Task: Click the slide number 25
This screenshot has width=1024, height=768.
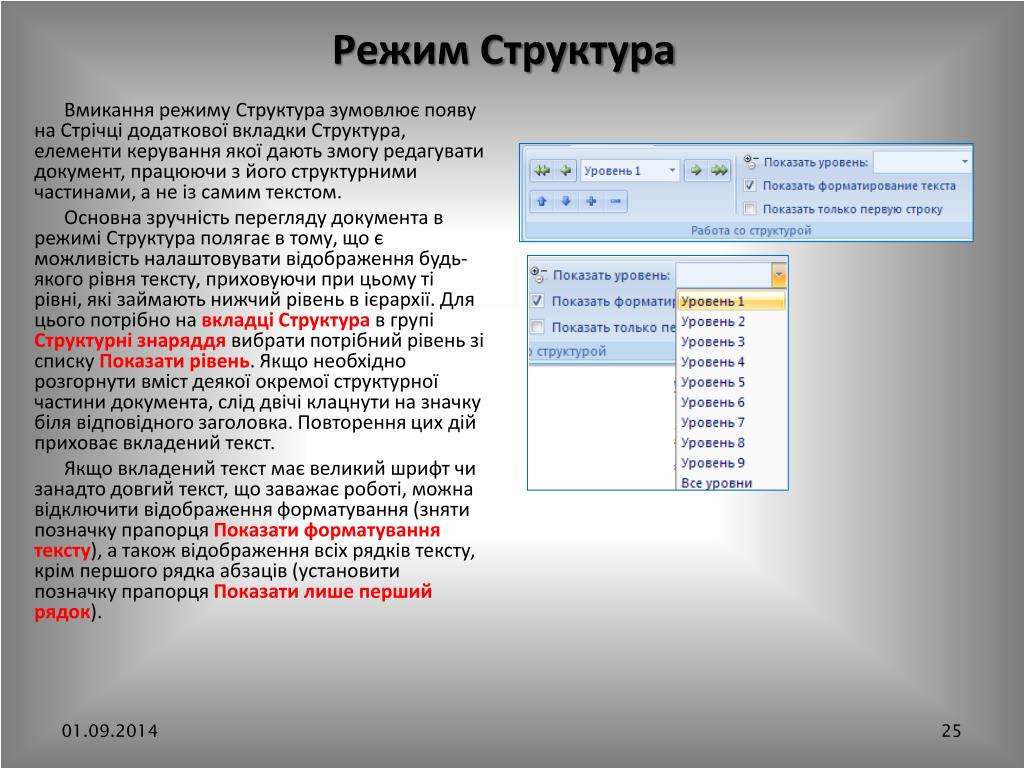Action: 951,730
